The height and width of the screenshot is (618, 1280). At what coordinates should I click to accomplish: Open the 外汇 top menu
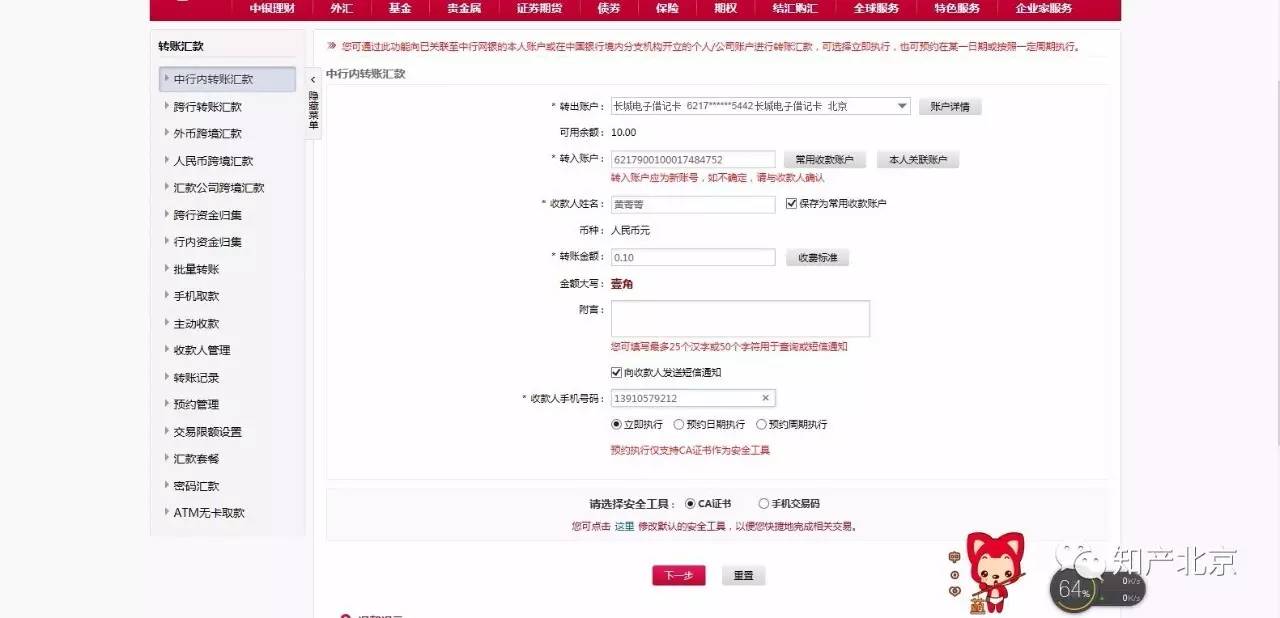coord(341,8)
